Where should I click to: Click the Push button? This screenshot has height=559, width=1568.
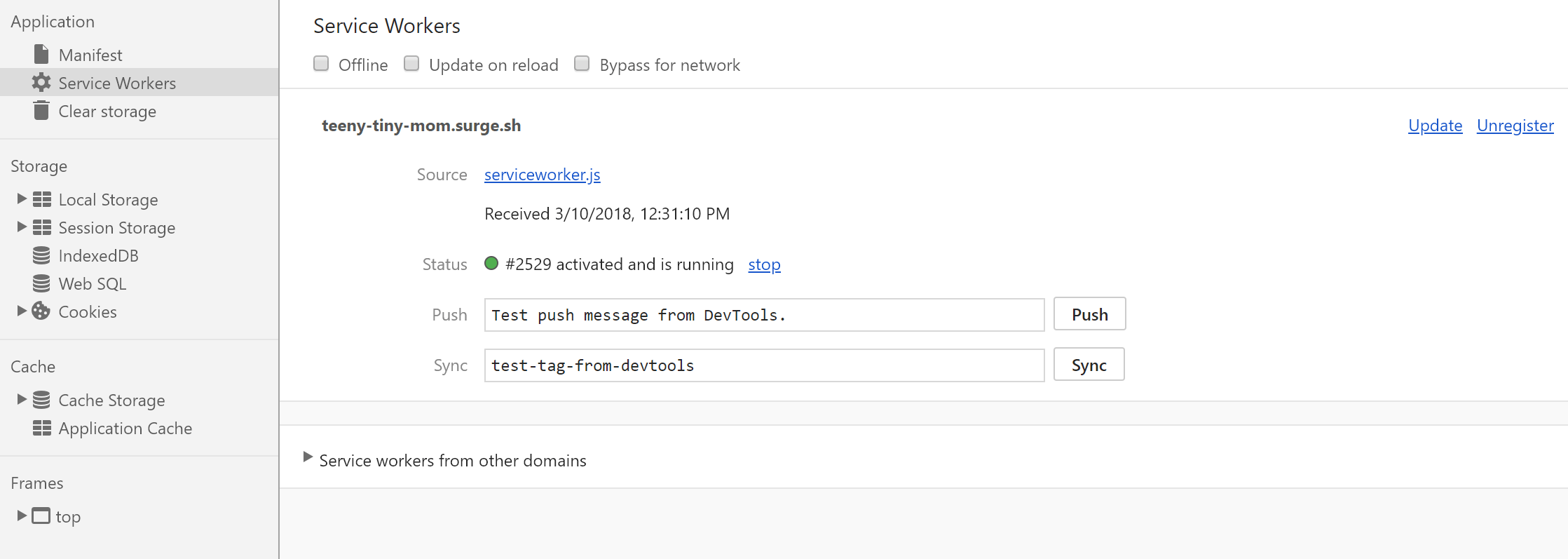[1090, 314]
